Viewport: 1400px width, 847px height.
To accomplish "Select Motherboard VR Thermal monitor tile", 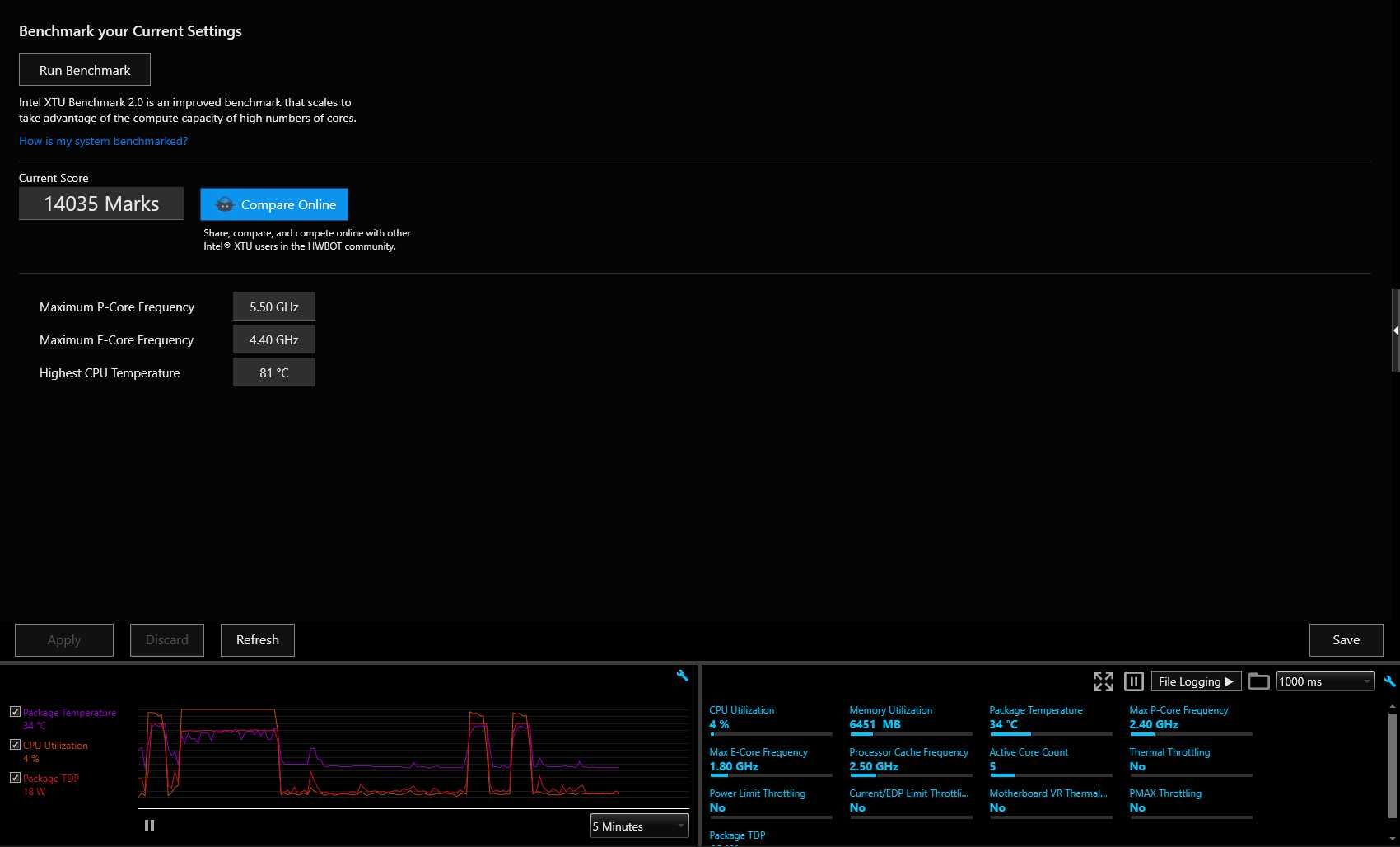I will pos(1051,803).
